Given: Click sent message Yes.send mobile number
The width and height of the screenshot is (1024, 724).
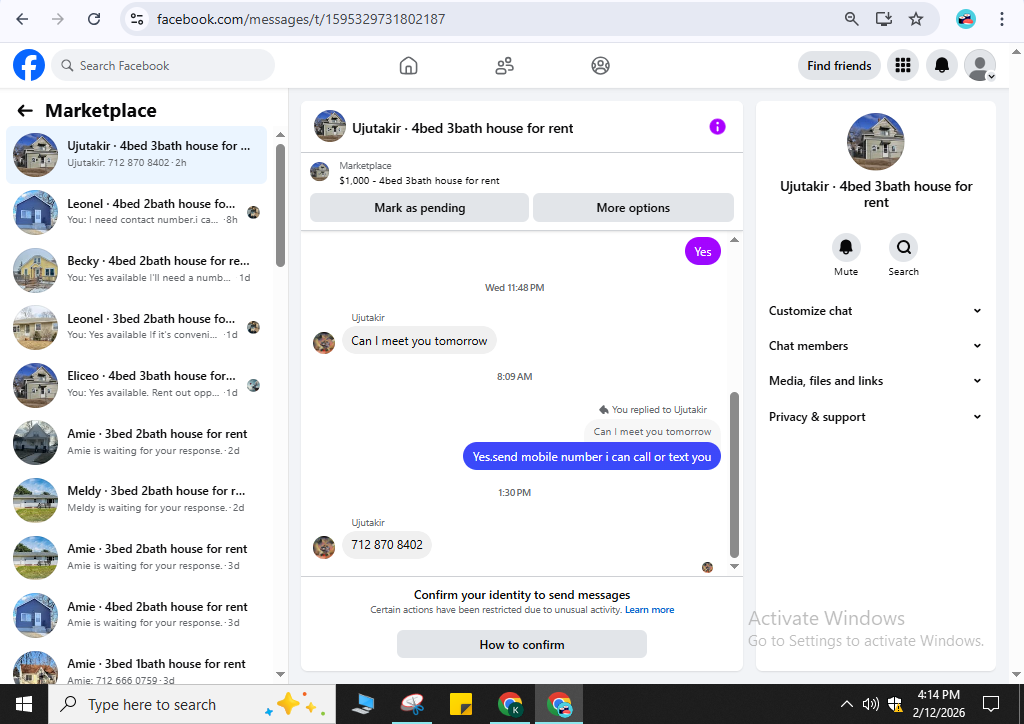Looking at the screenshot, I should 592,457.
